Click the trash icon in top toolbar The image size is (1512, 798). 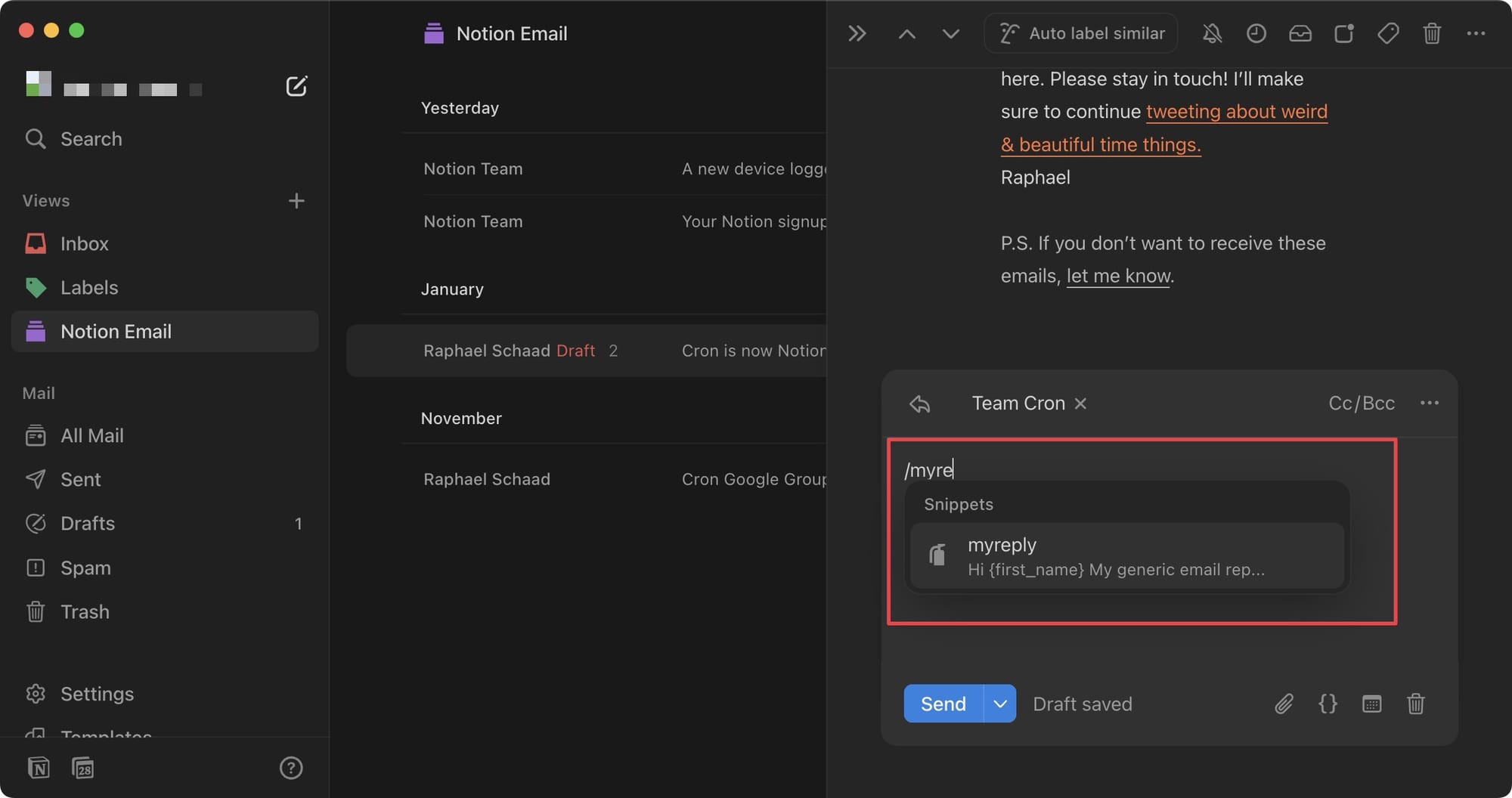tap(1432, 33)
